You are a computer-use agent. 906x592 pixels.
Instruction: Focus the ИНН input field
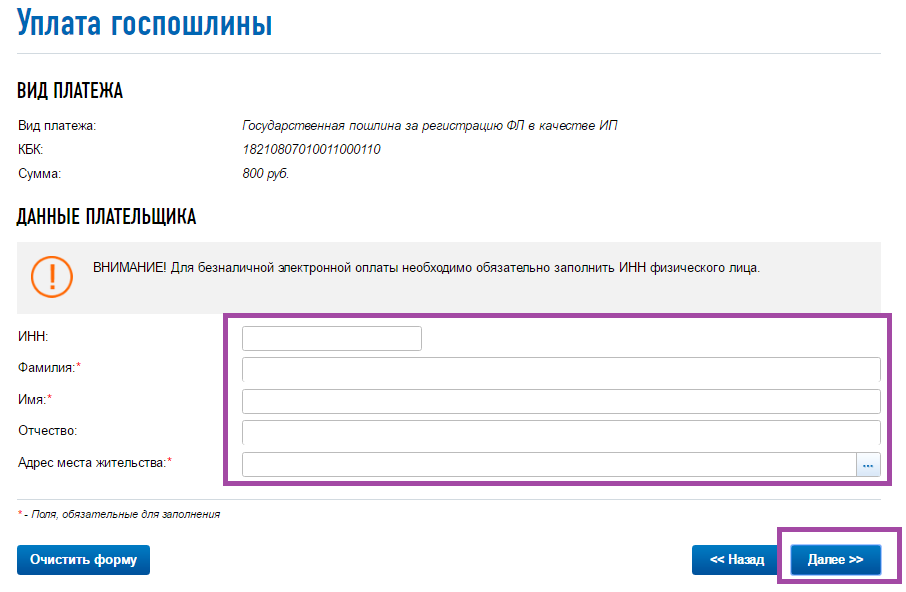pyautogui.click(x=332, y=338)
